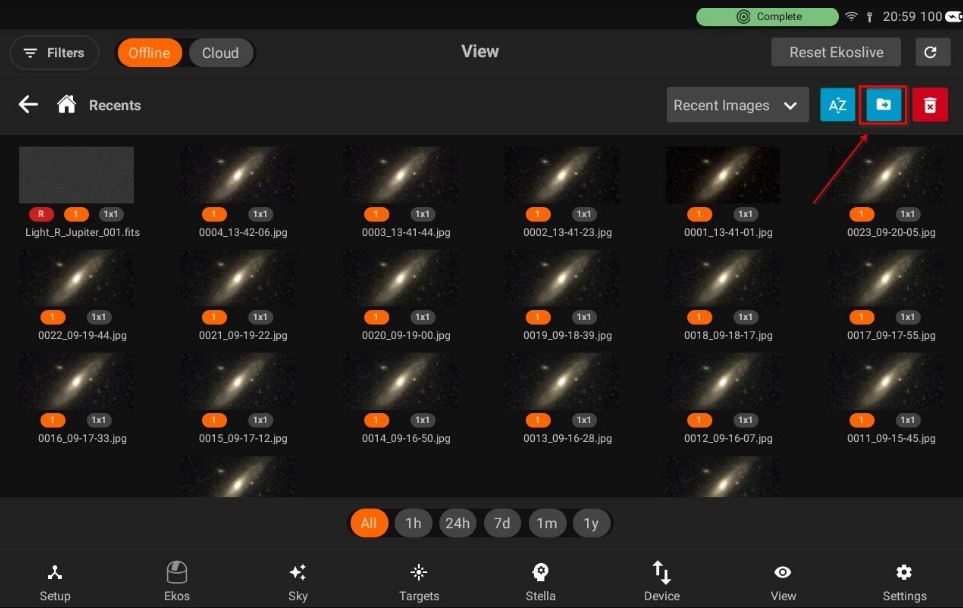Switch to Offline mode
Screen dimensions: 963x608
pyautogui.click(x=149, y=53)
